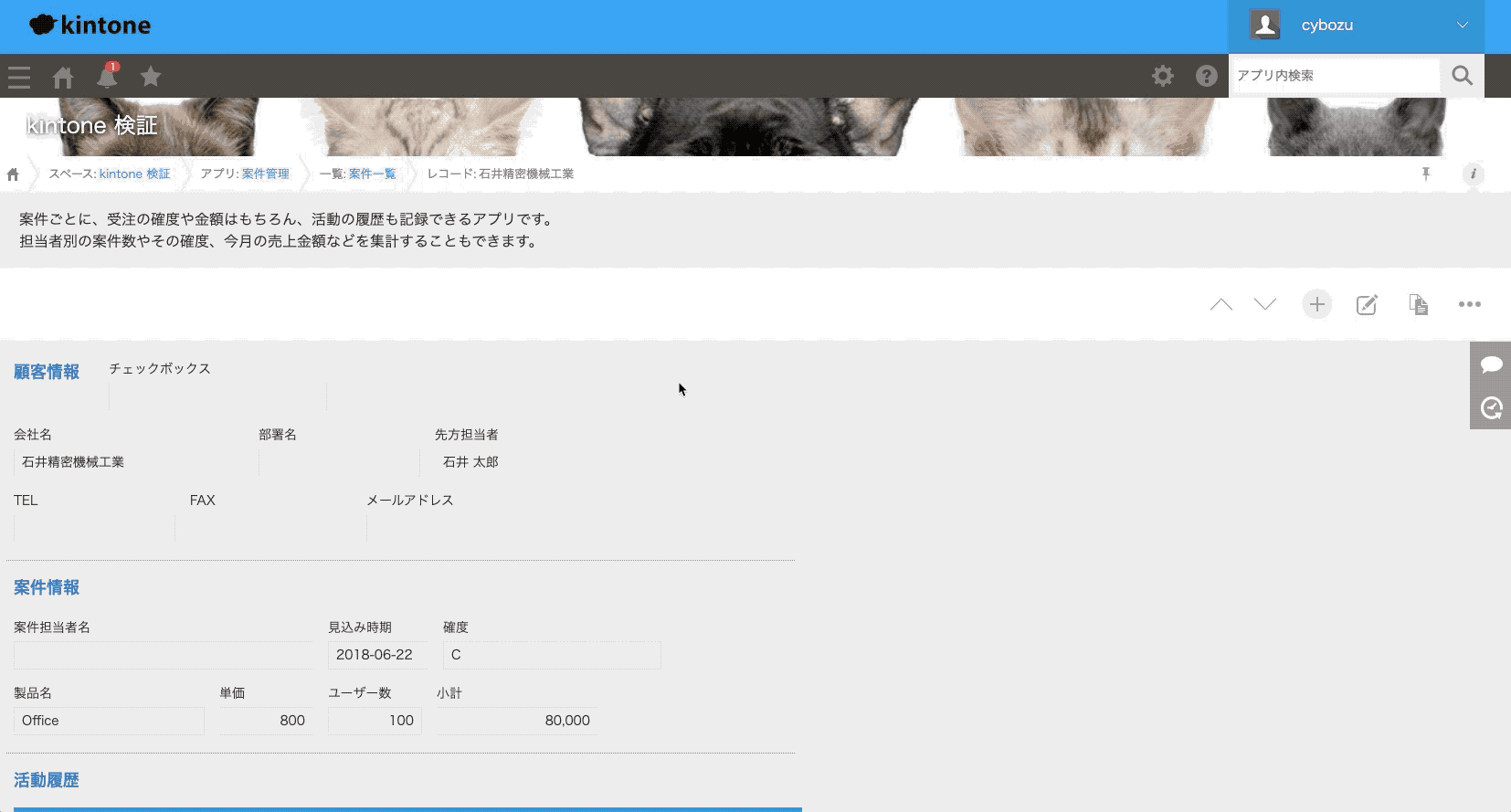Open the settings gear menu
This screenshot has width=1511, height=812.
pos(1162,76)
